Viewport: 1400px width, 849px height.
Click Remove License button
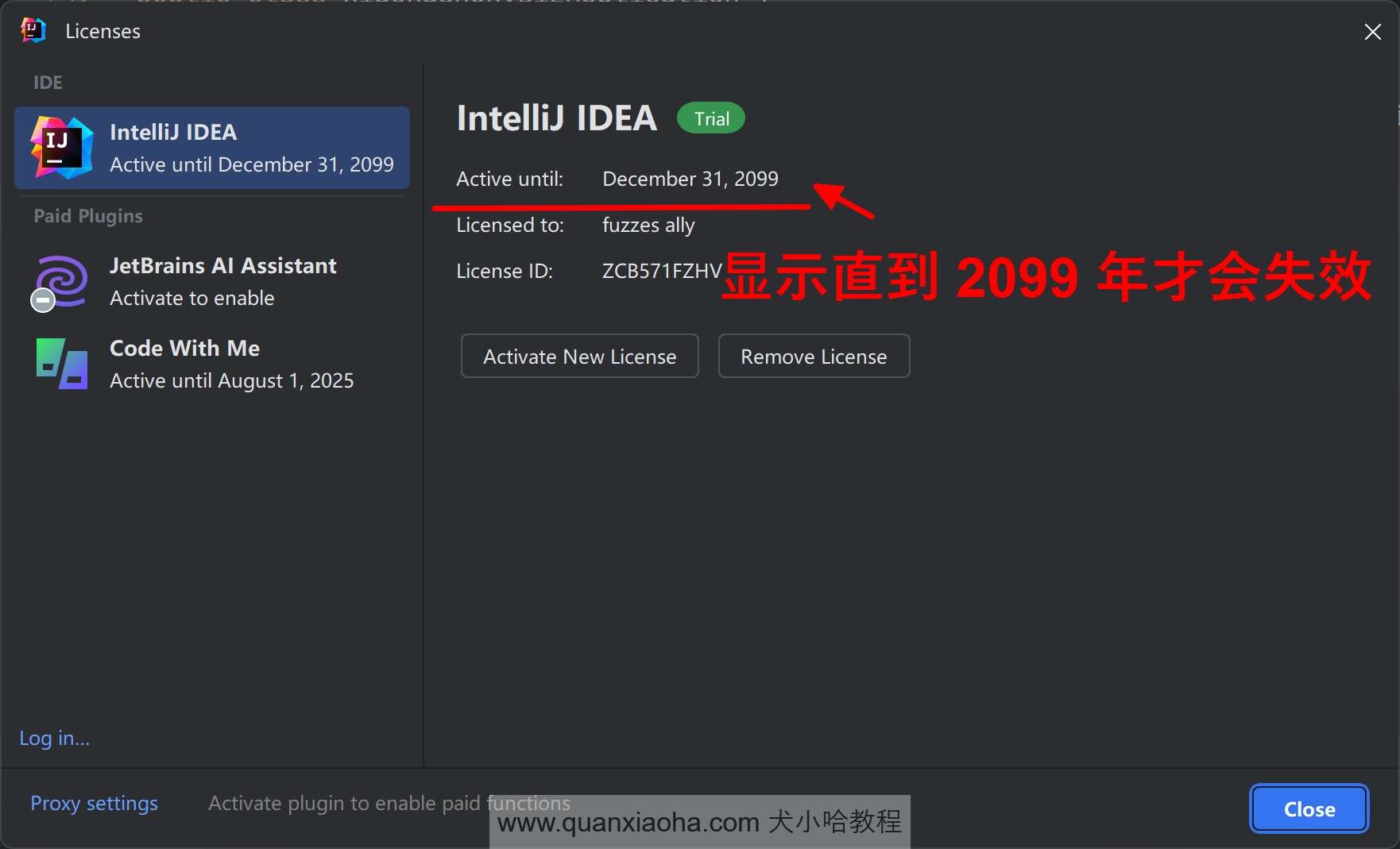[x=814, y=357]
